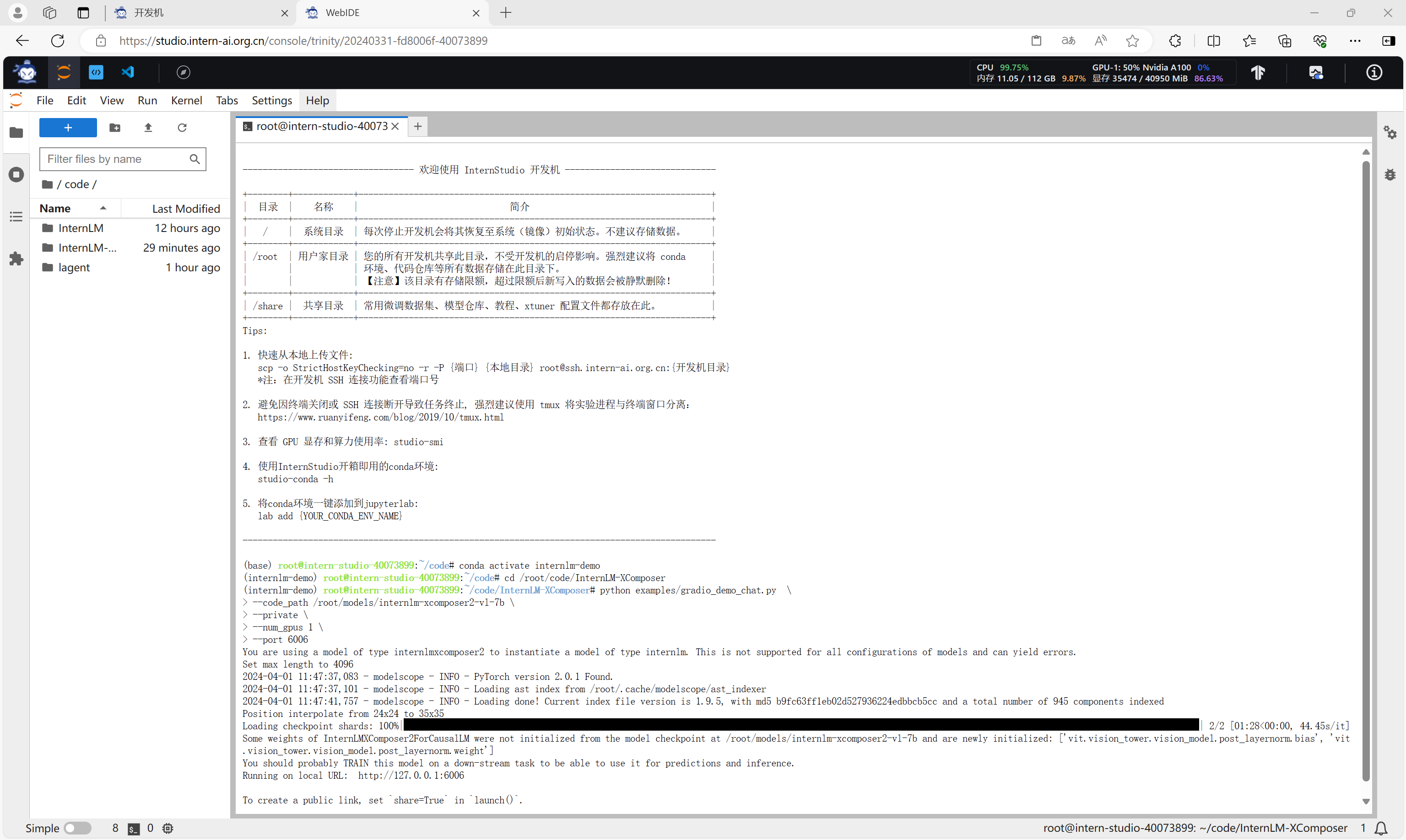Open the info circle icon

pyautogui.click(x=1374, y=72)
